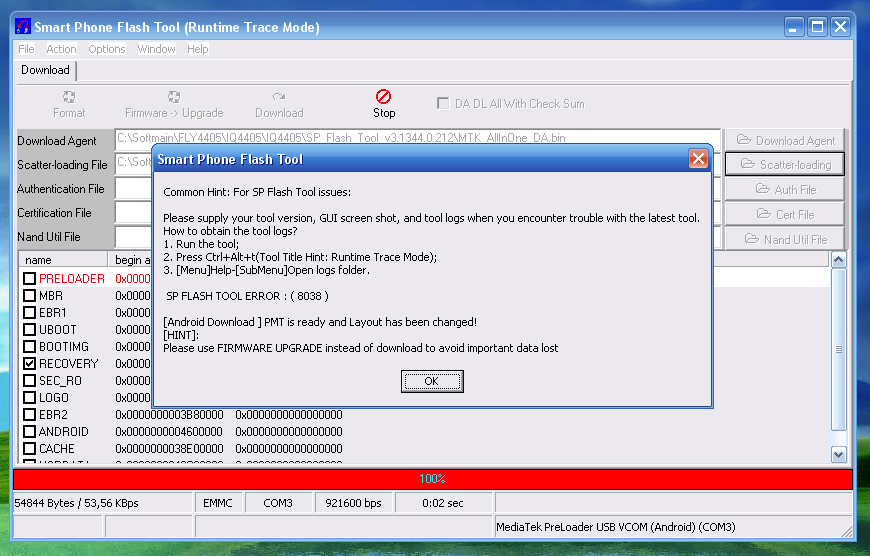Enable the PRELOADER partition checkbox
This screenshot has height=556, width=870.
(30, 279)
